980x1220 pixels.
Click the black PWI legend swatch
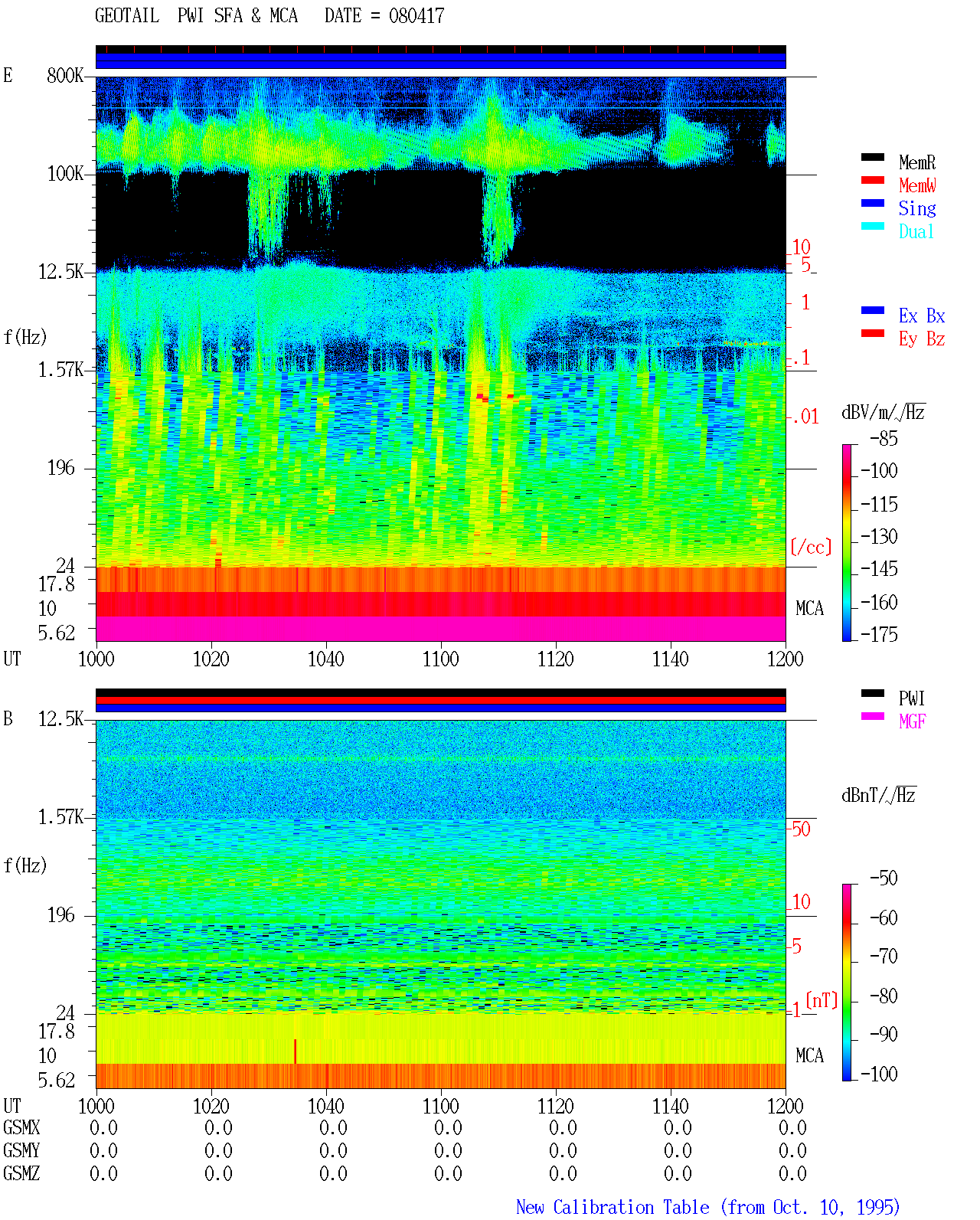pyautogui.click(x=873, y=694)
